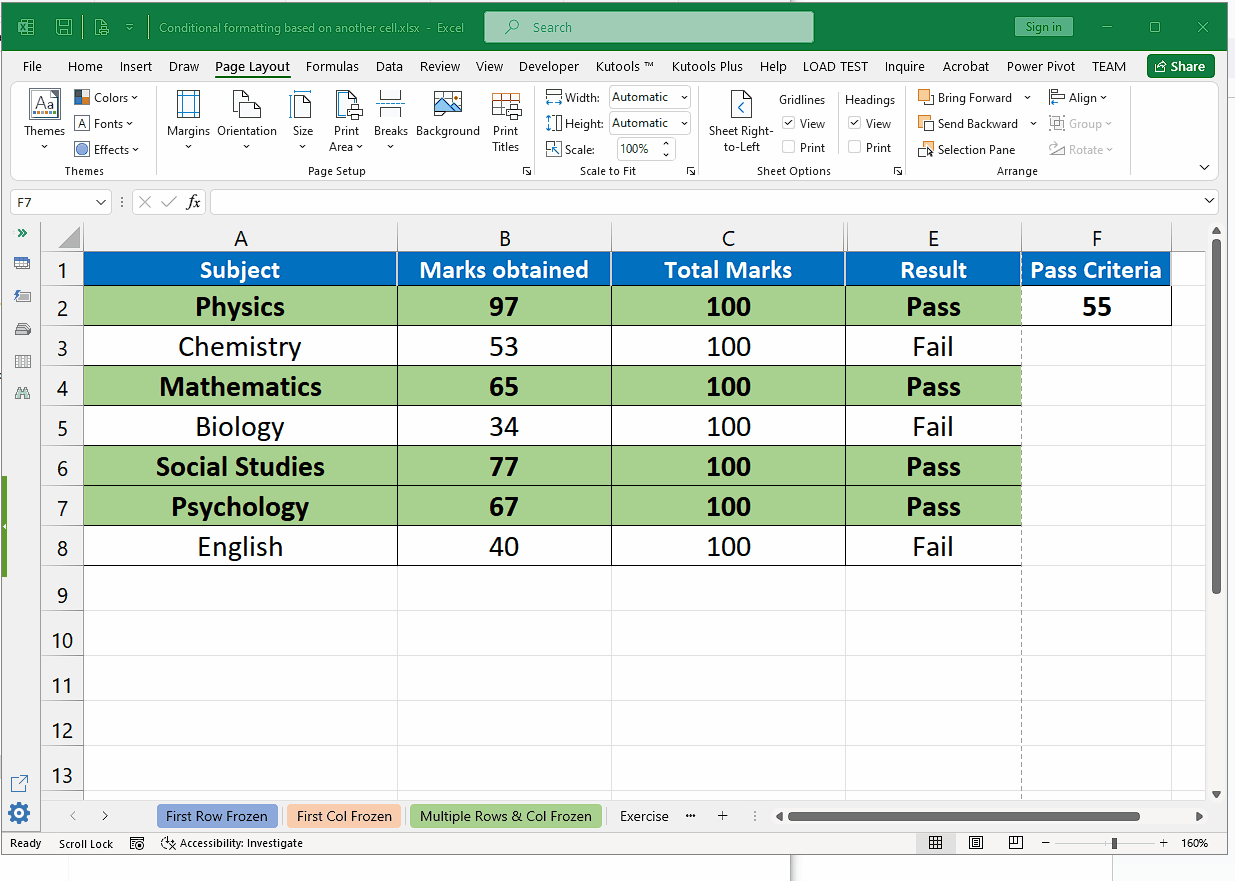Open the Kutools Plus ribbon tab
The width and height of the screenshot is (1235, 881).
707,66
